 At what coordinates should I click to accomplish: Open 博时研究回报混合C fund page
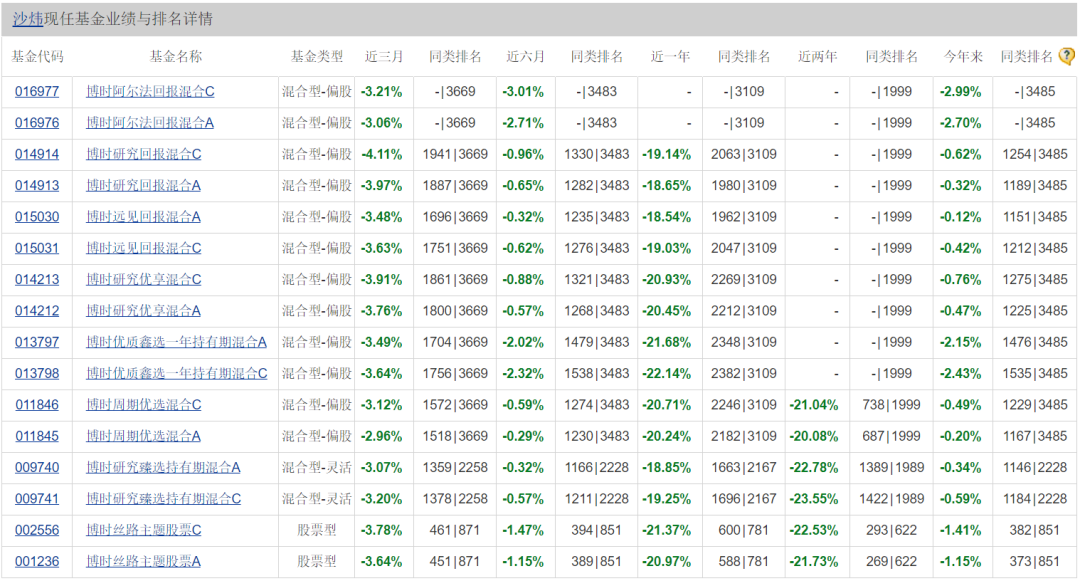pos(144,154)
